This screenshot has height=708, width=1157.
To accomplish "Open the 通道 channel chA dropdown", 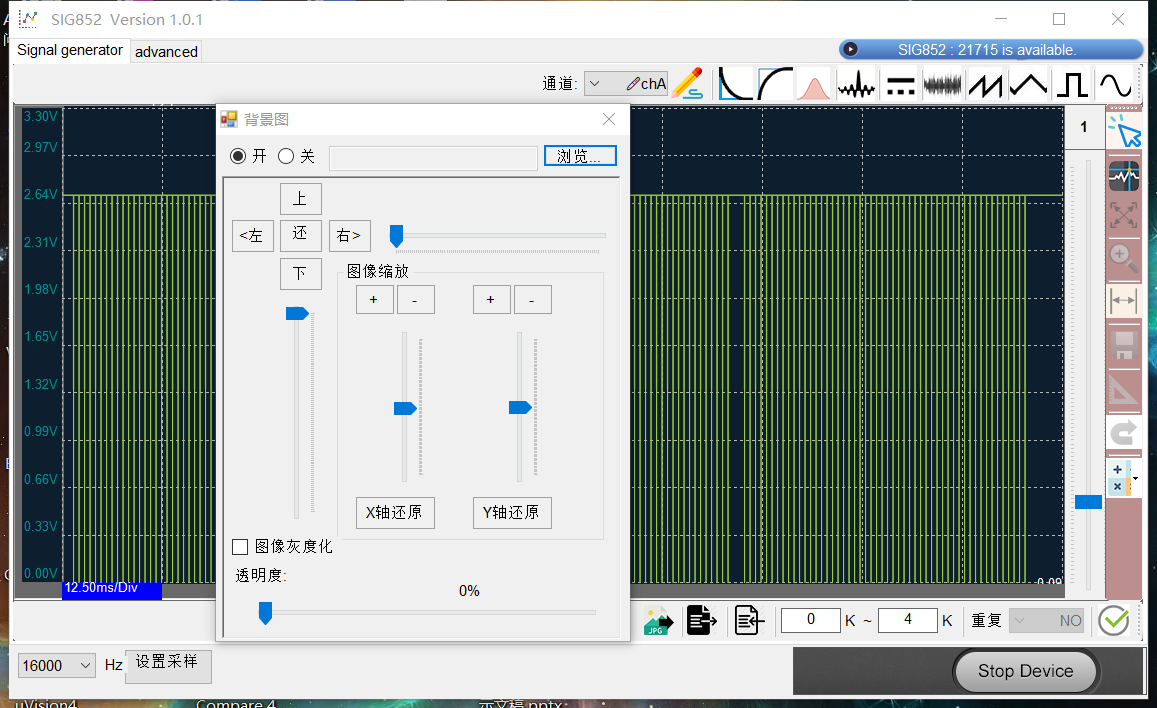I will tap(626, 84).
